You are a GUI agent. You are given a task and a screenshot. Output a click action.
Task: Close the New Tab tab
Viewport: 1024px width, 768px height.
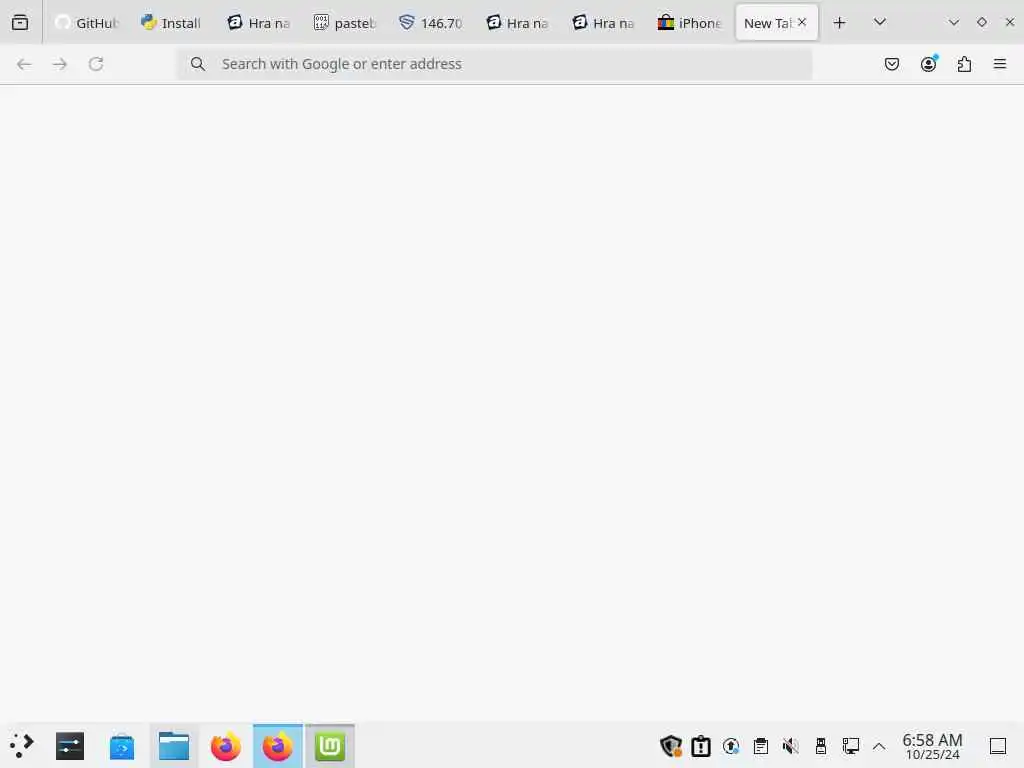(x=803, y=22)
